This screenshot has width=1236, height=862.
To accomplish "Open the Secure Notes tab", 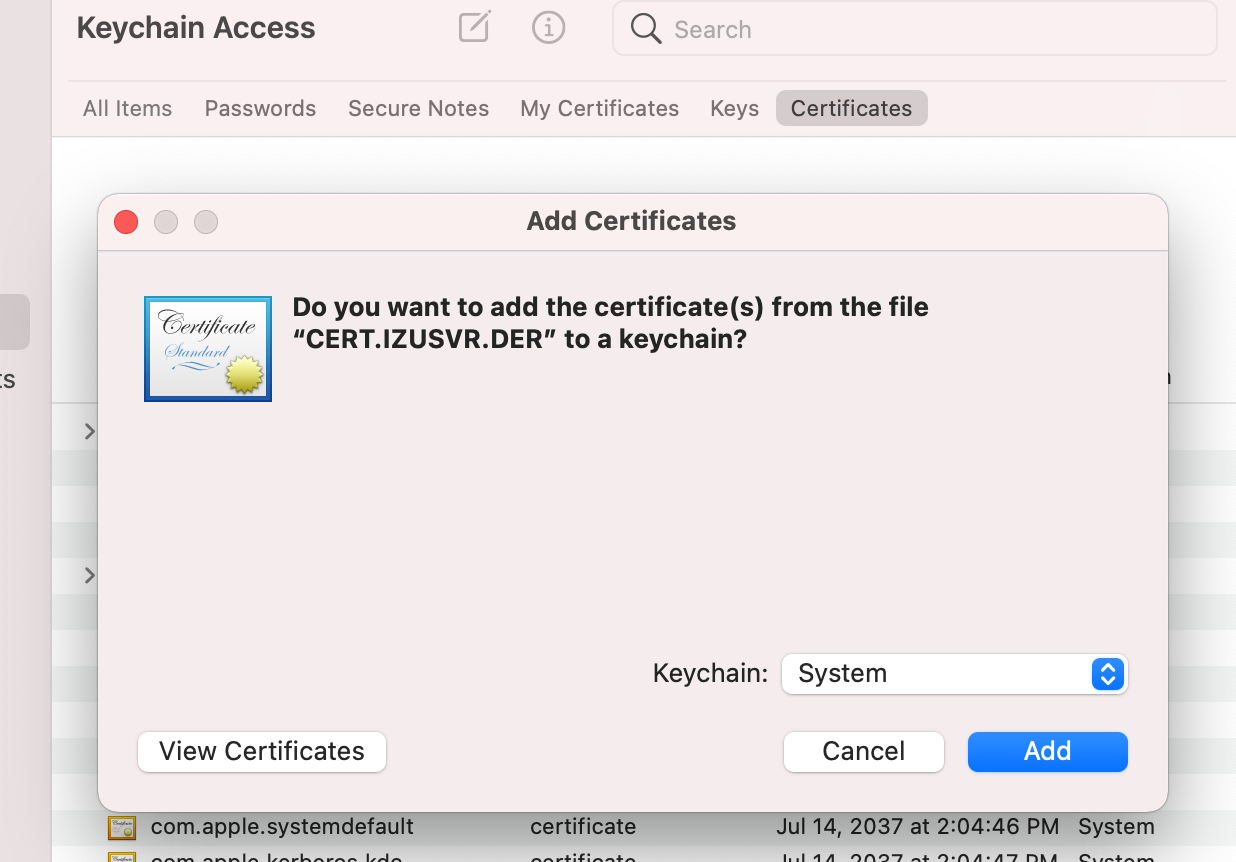I will tap(418, 108).
